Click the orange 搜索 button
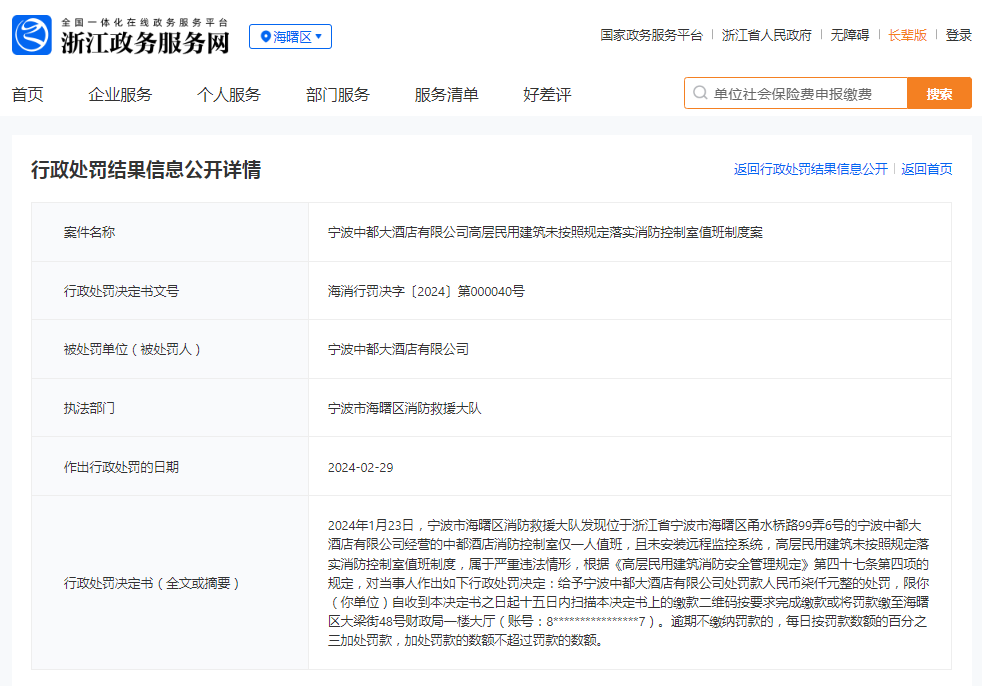This screenshot has width=982, height=686. (x=939, y=93)
